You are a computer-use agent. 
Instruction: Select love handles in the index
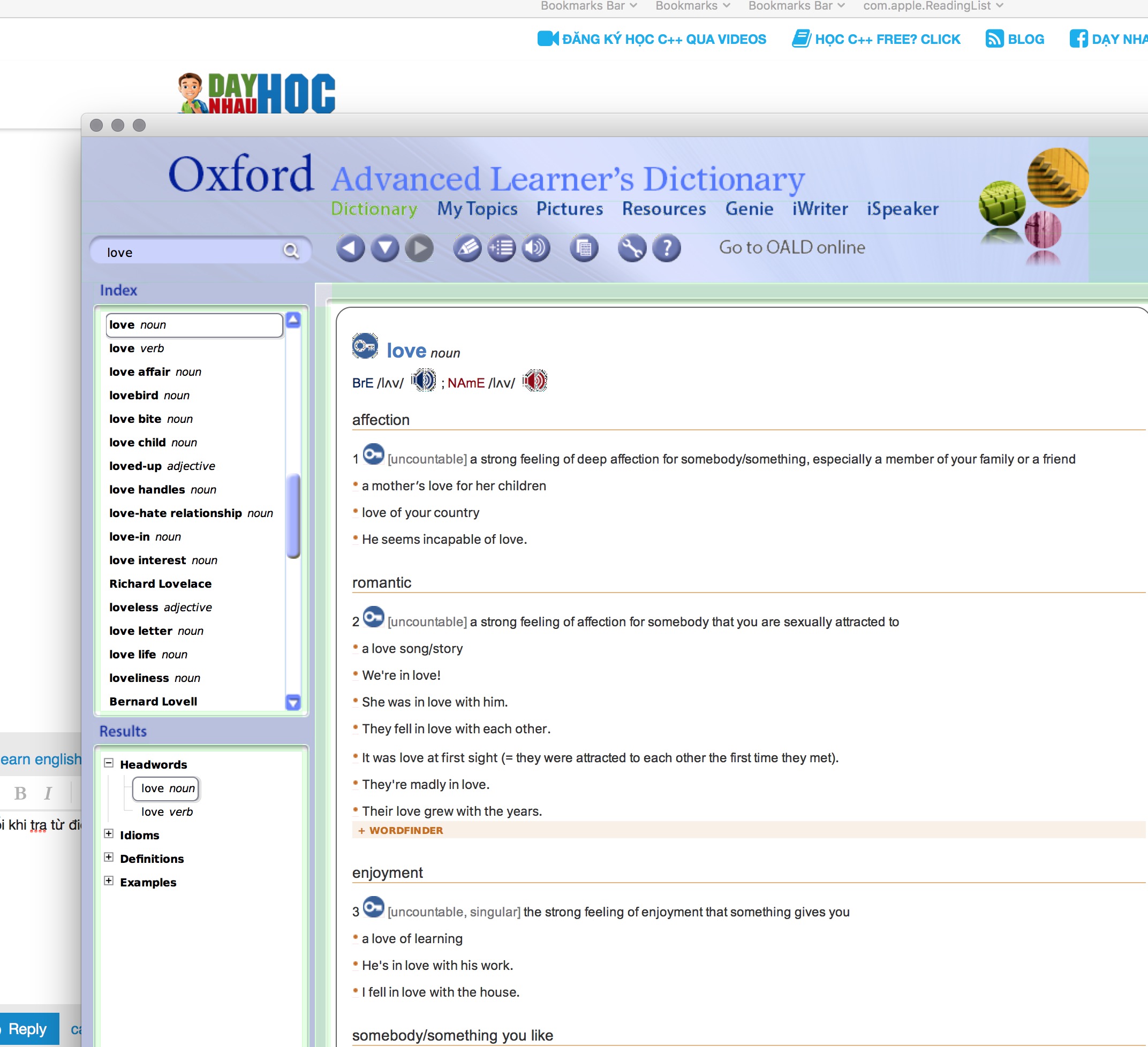pos(163,490)
